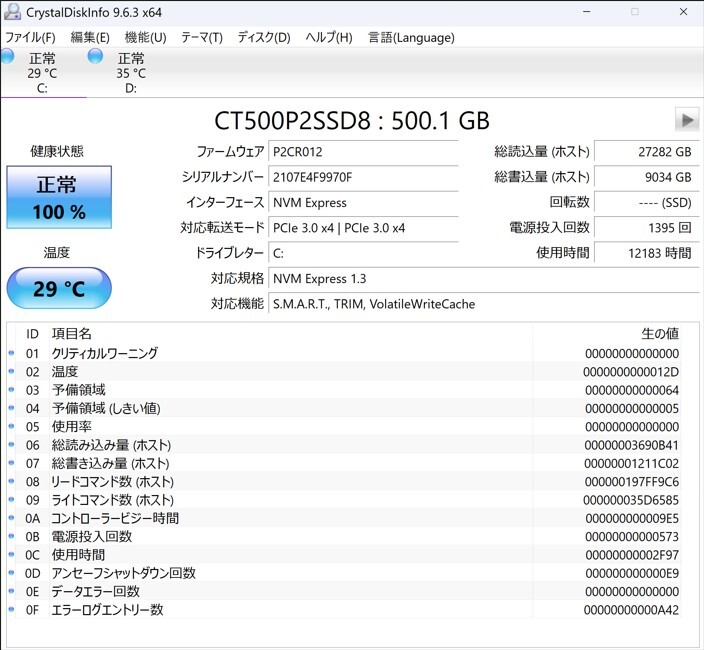Screen dimensions: 704x650
Task: Click the transfer mode field PCIe 3.0 x4
Action: tap(363, 228)
